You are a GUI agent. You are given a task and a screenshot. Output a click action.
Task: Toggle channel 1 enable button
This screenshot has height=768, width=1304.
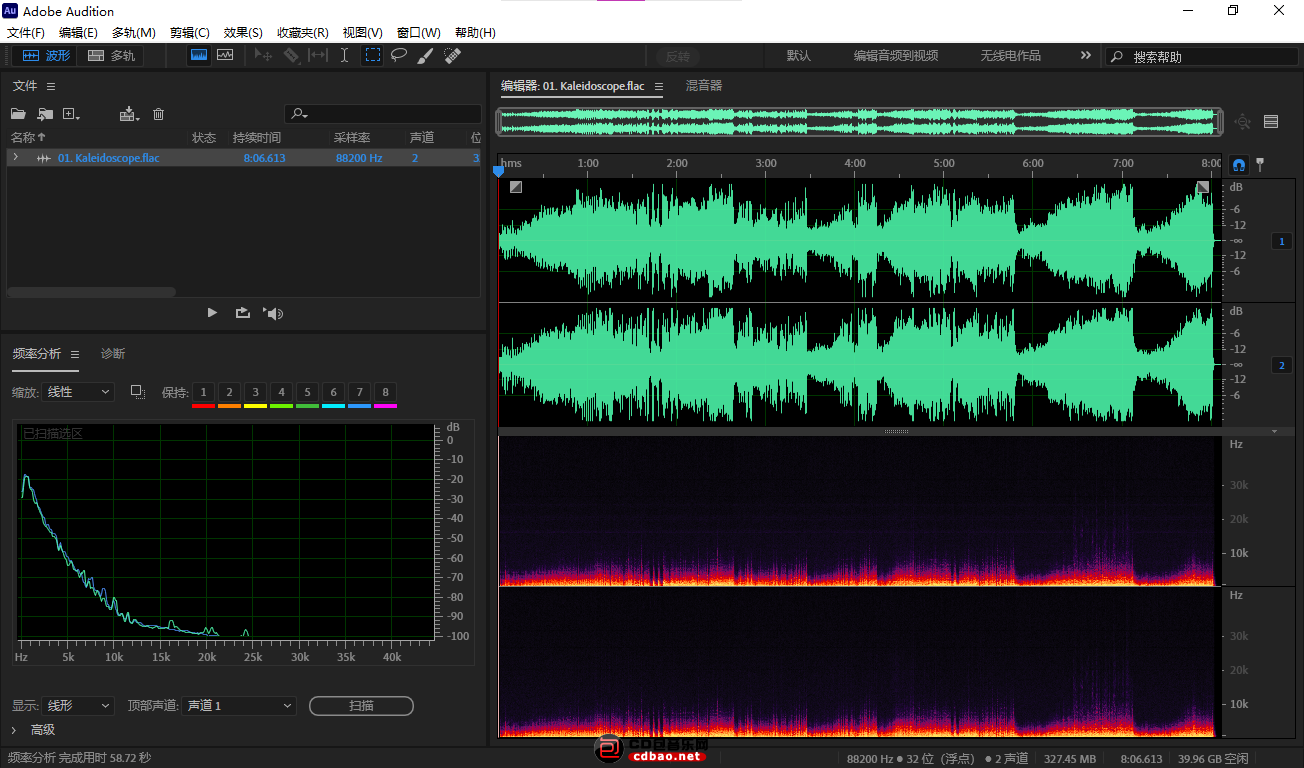[x=1282, y=241]
